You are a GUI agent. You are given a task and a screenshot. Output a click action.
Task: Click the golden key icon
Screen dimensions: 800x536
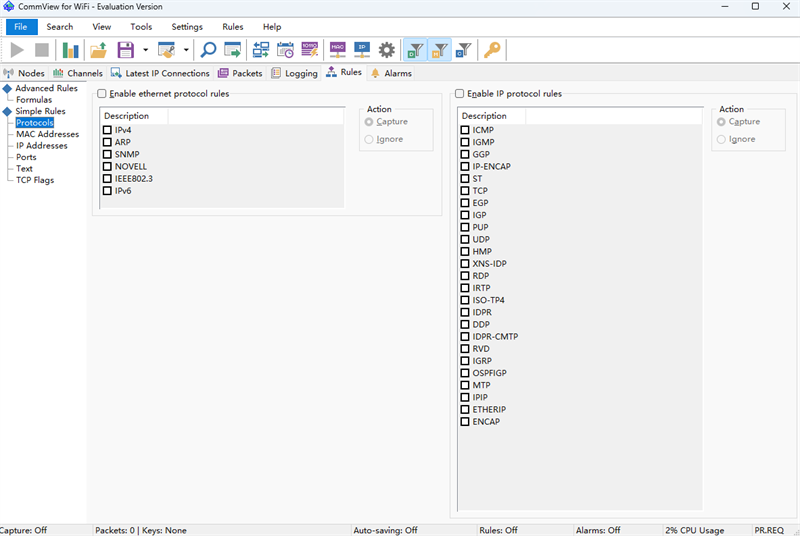pyautogui.click(x=492, y=50)
